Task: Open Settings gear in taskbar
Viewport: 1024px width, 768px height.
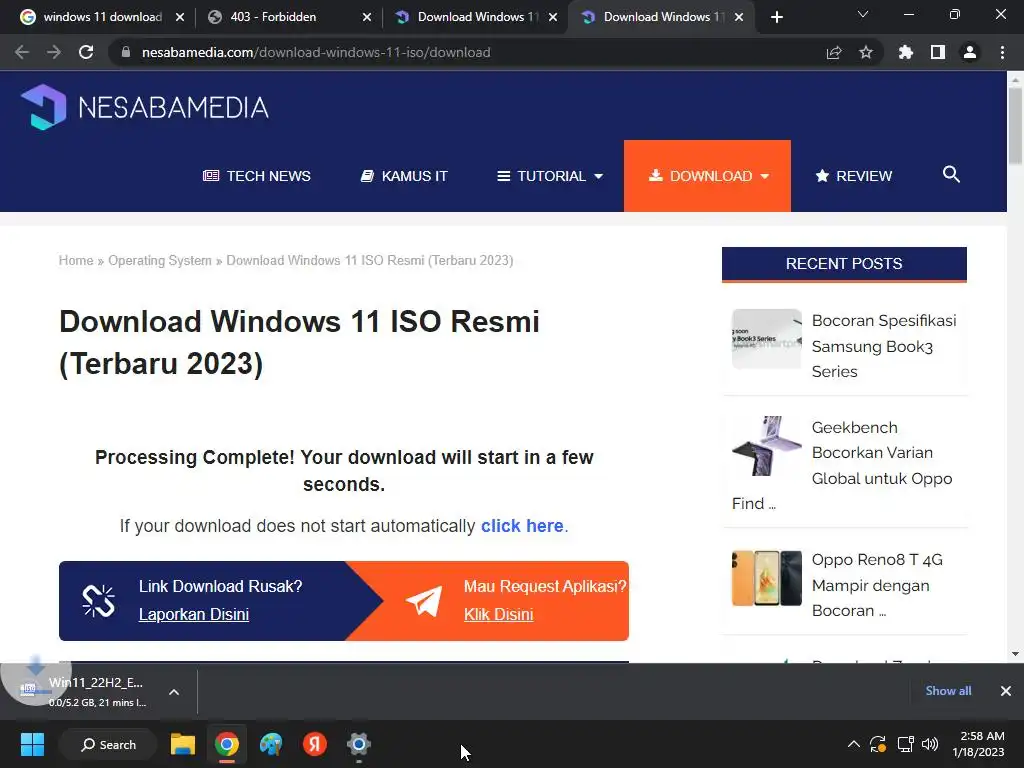Action: [x=359, y=744]
